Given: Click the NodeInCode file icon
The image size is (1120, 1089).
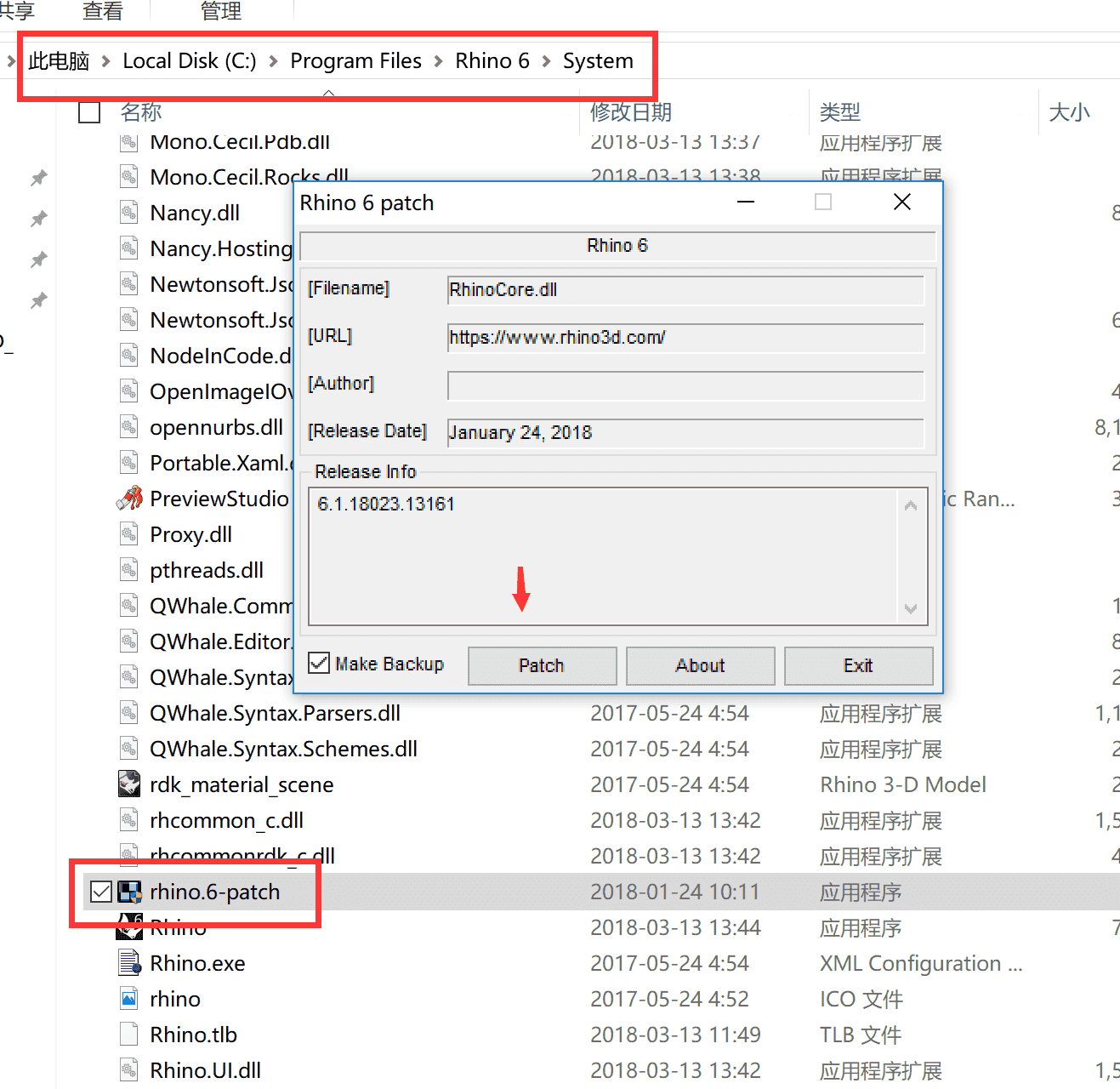Looking at the screenshot, I should 129,356.
